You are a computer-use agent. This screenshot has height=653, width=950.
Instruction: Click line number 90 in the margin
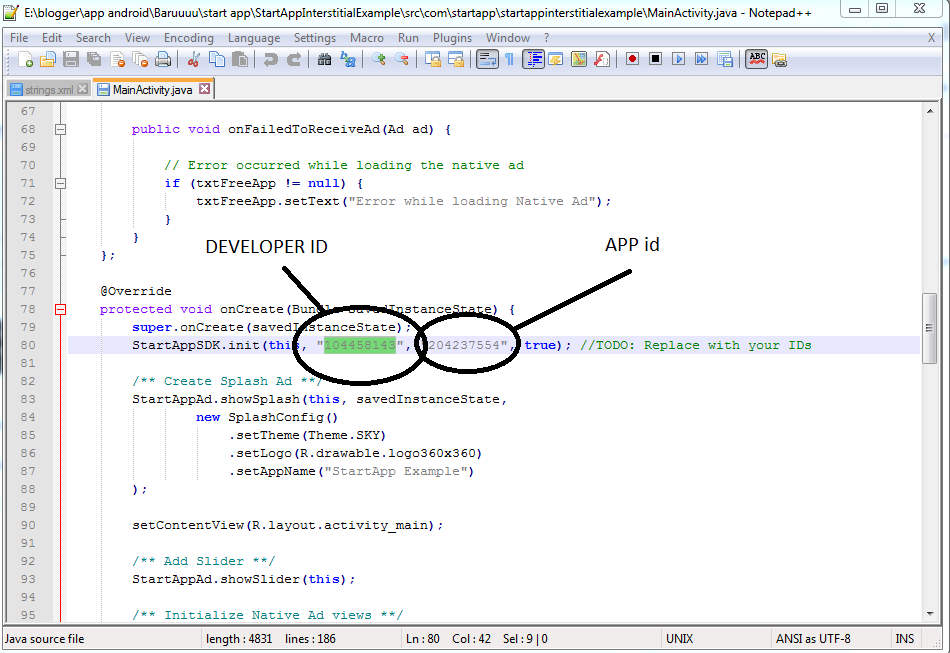[28, 525]
